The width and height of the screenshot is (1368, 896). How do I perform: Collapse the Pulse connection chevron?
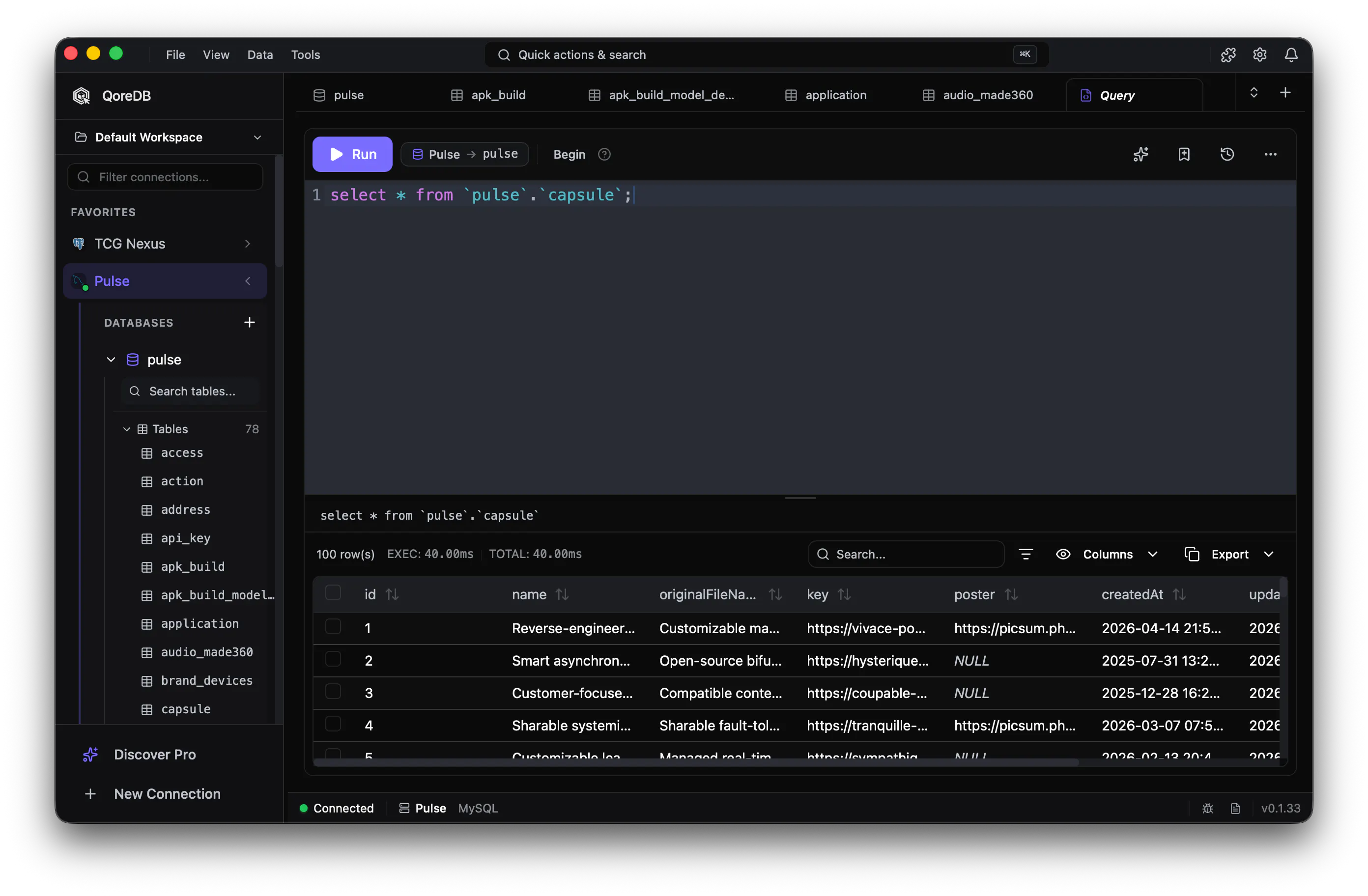pyautogui.click(x=248, y=281)
